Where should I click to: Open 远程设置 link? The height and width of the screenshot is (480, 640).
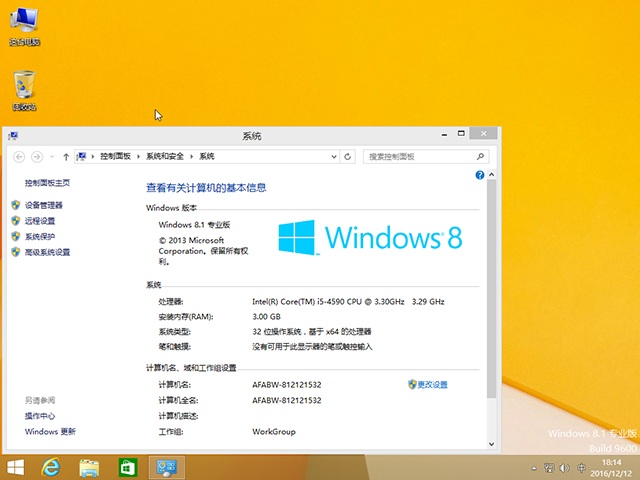tap(40, 221)
